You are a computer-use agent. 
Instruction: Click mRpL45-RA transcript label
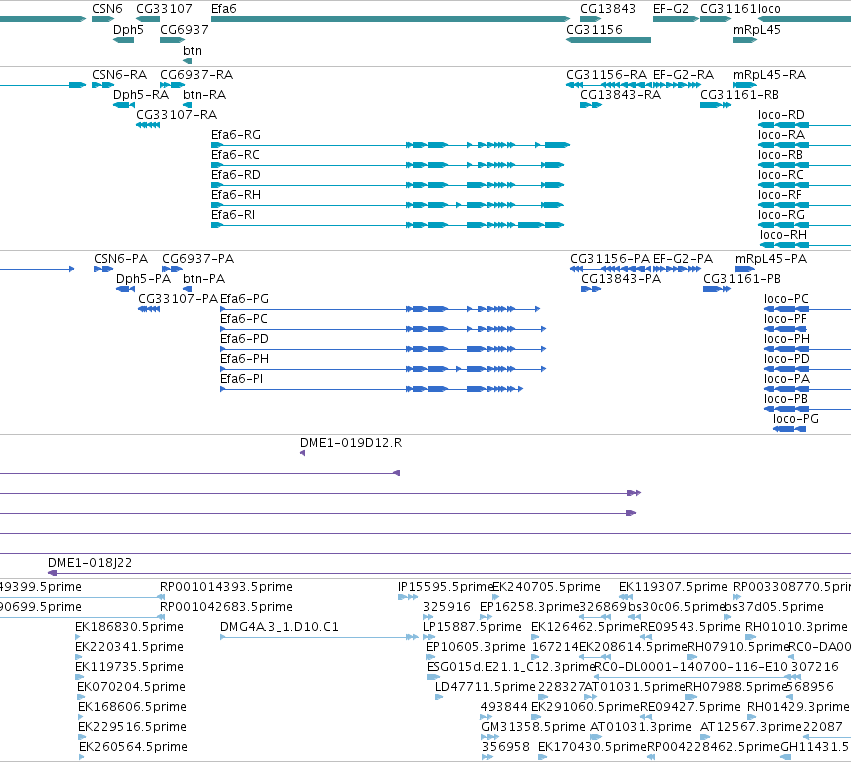pyautogui.click(x=769, y=74)
